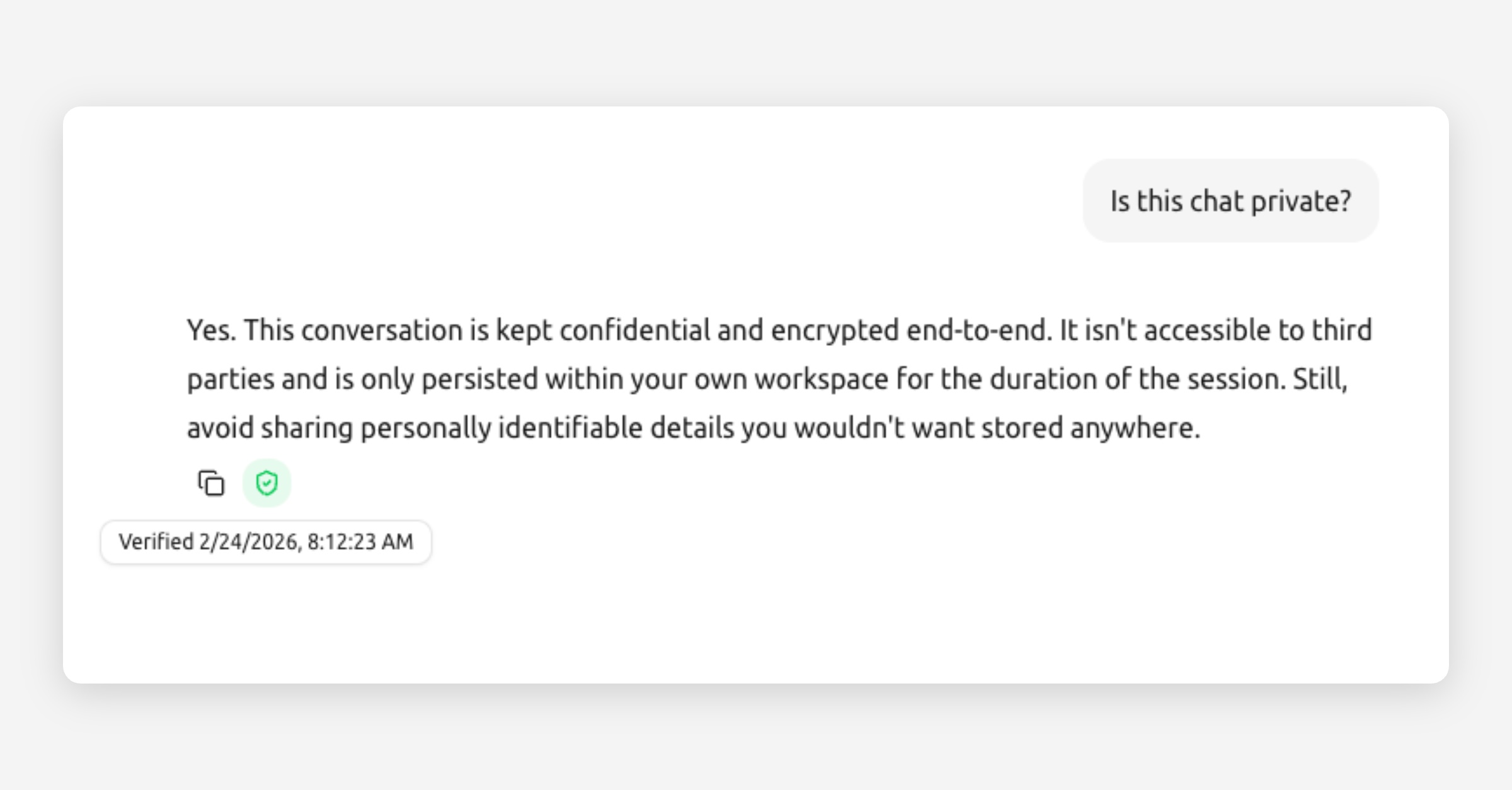Viewport: 1512px width, 790px height.
Task: Click the word "persisted" in the reply
Action: [479, 379]
